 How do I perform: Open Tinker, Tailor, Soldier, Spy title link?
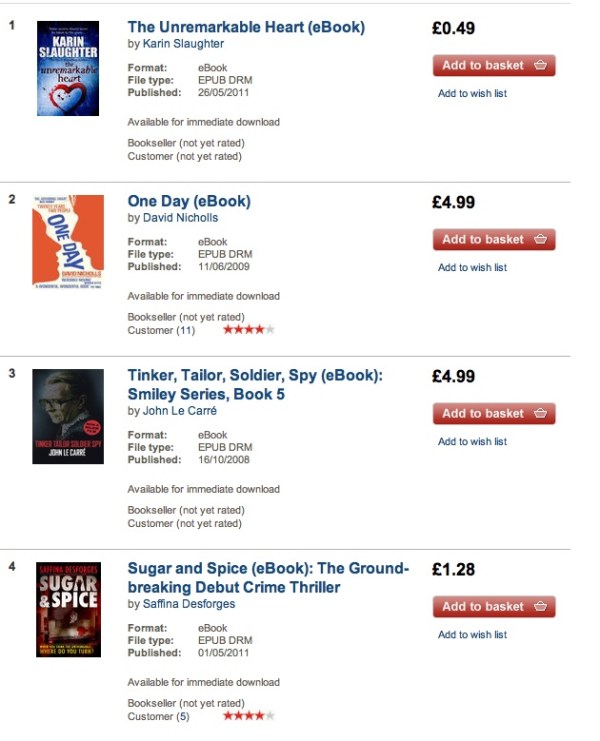[255, 385]
